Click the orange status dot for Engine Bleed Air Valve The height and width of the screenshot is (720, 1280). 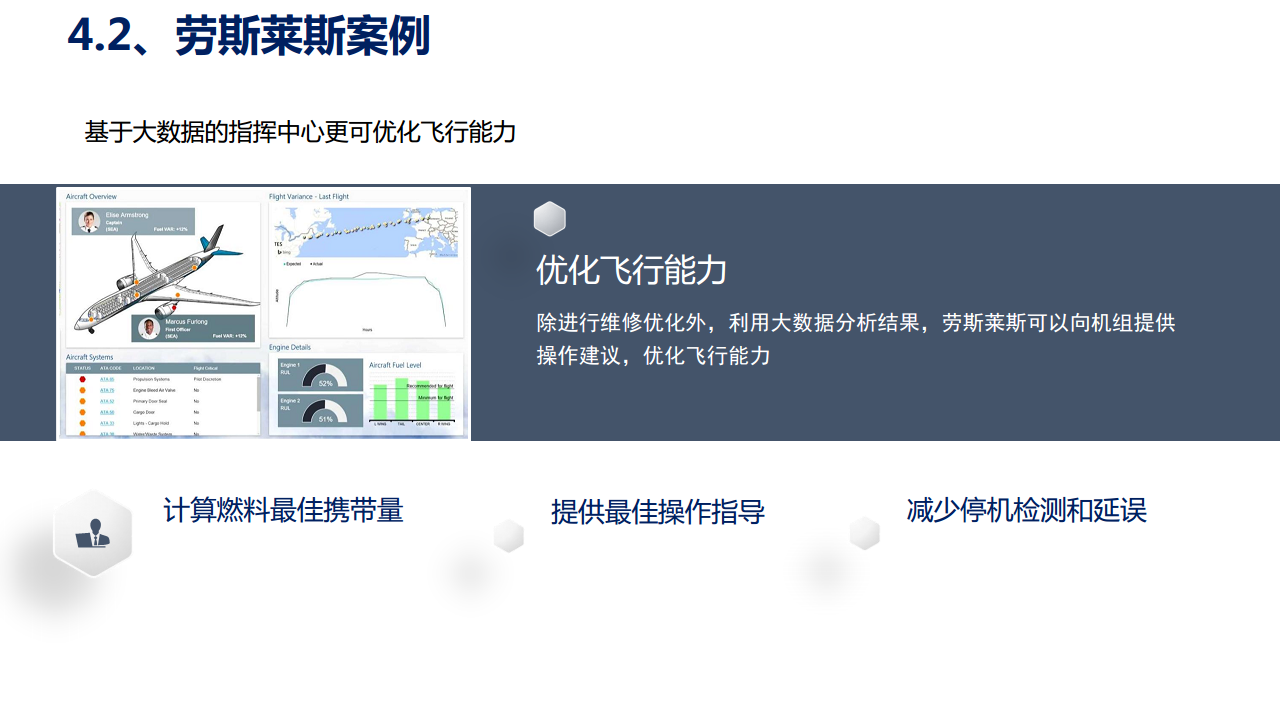(x=82, y=390)
